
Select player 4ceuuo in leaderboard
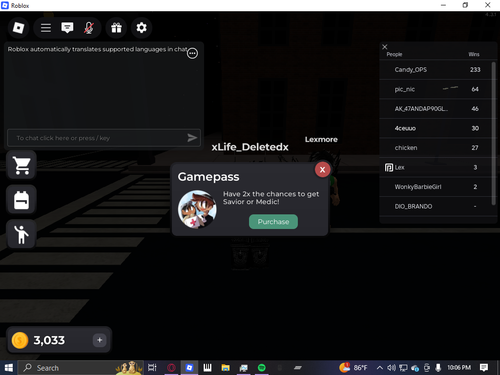coord(436,128)
